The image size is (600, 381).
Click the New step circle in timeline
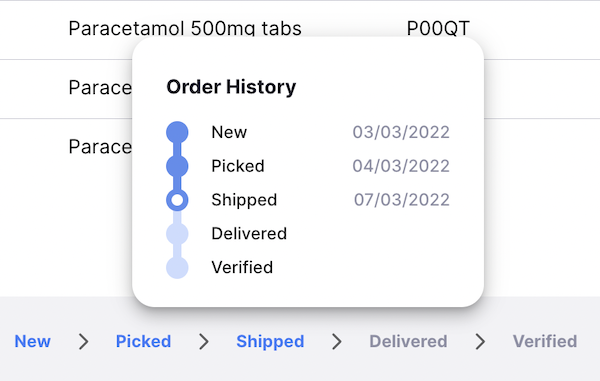coord(177,132)
